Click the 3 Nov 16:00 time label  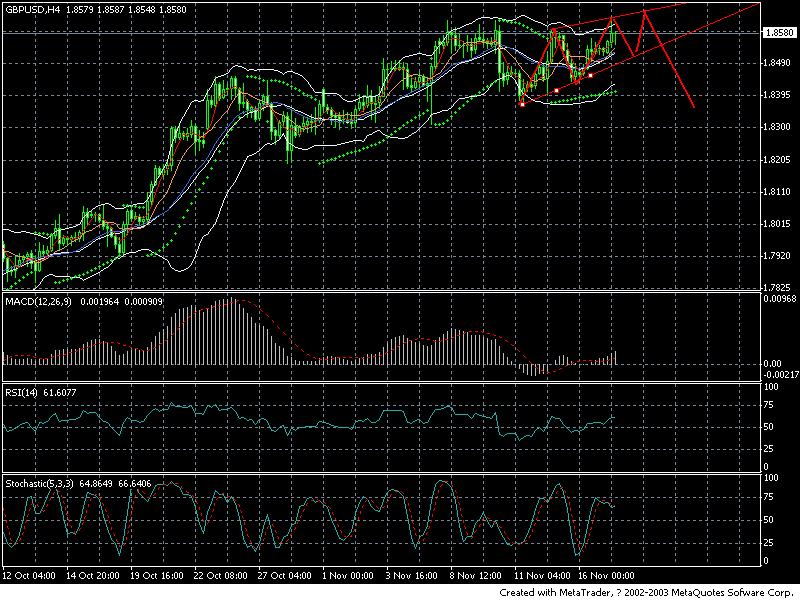click(412, 576)
